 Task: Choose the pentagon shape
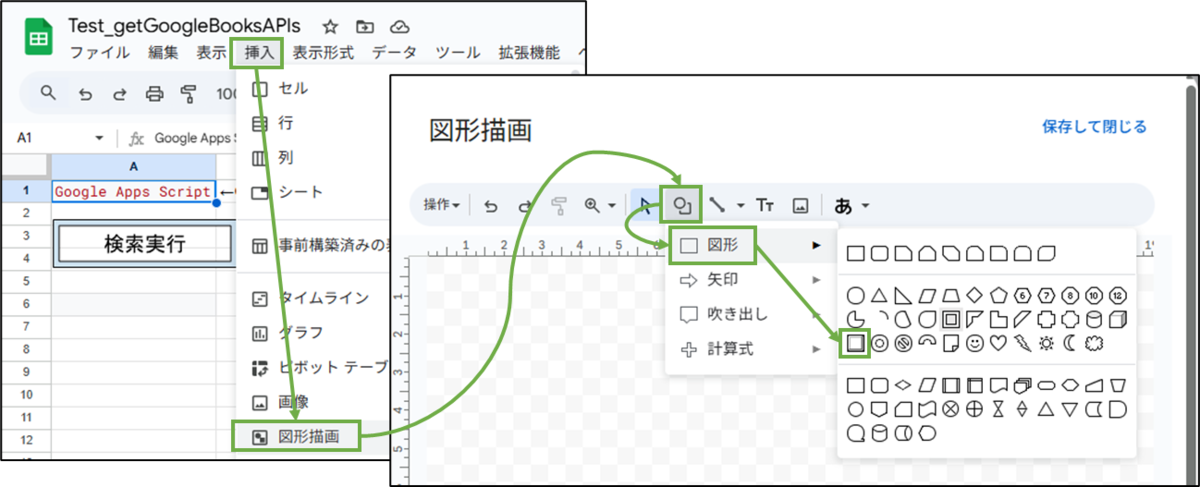pyautogui.click(x=998, y=295)
